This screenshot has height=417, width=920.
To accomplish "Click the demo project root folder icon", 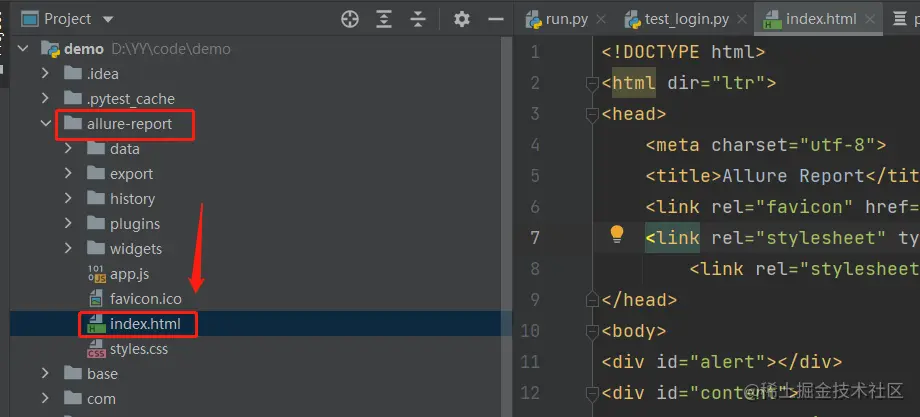I will point(50,49).
